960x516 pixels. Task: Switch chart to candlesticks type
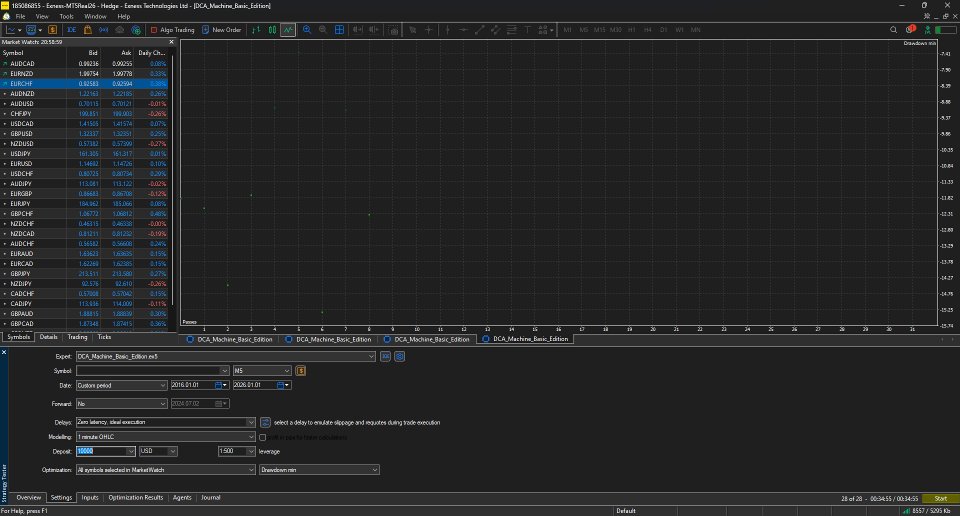click(272, 29)
